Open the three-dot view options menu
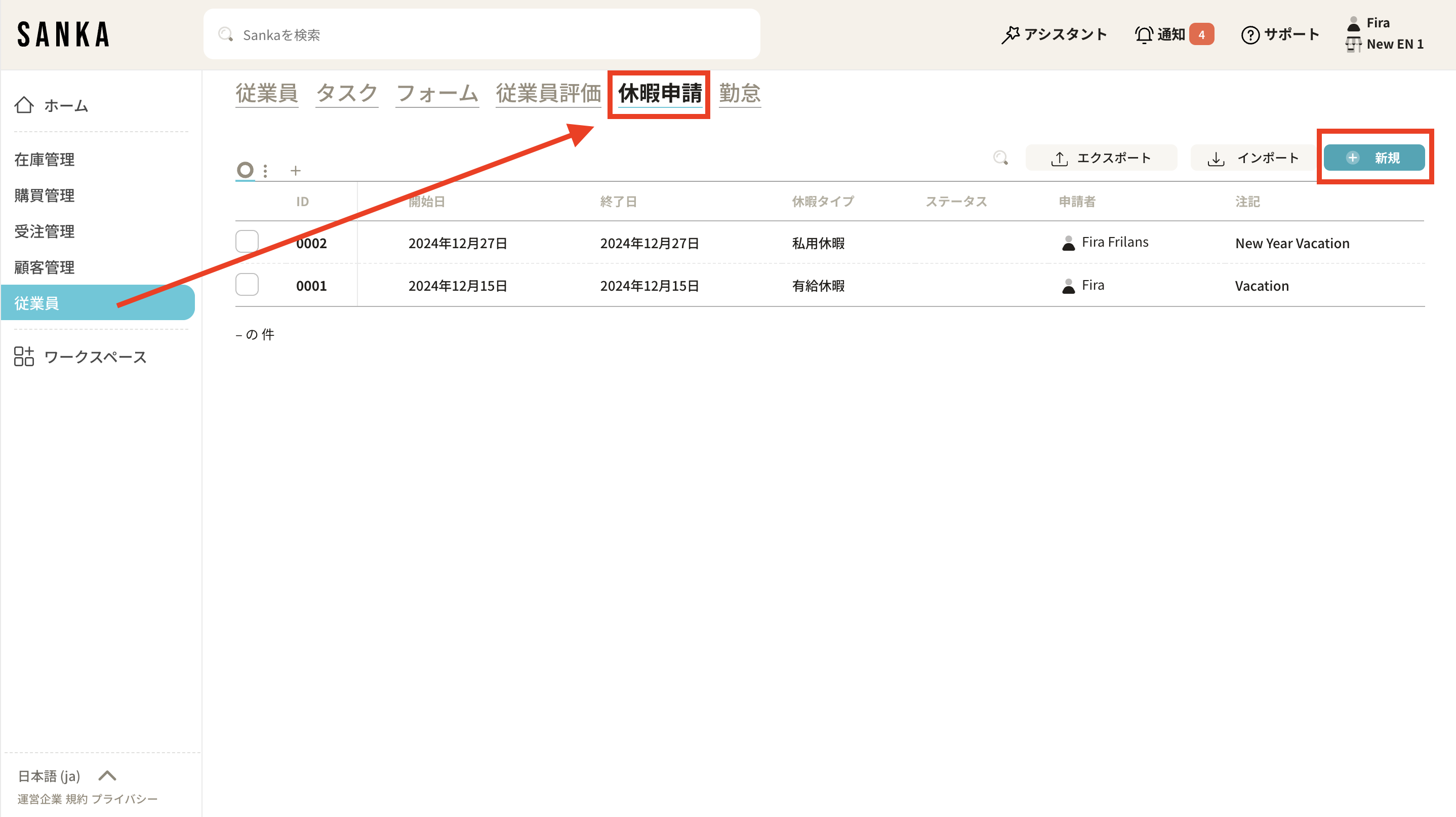This screenshot has width=1456, height=817. point(265,170)
